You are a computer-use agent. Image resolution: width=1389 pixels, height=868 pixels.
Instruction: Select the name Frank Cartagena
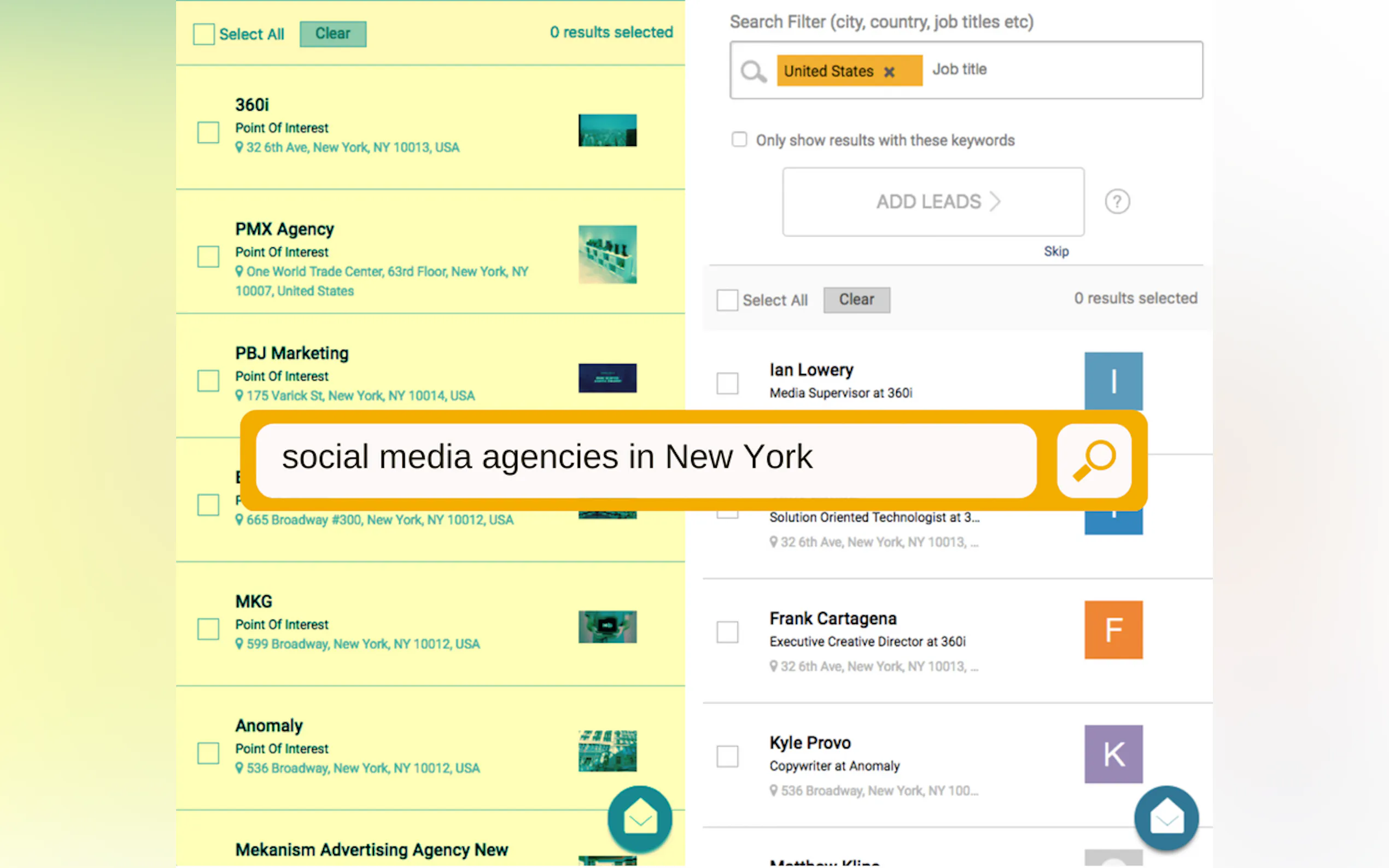[x=833, y=618]
